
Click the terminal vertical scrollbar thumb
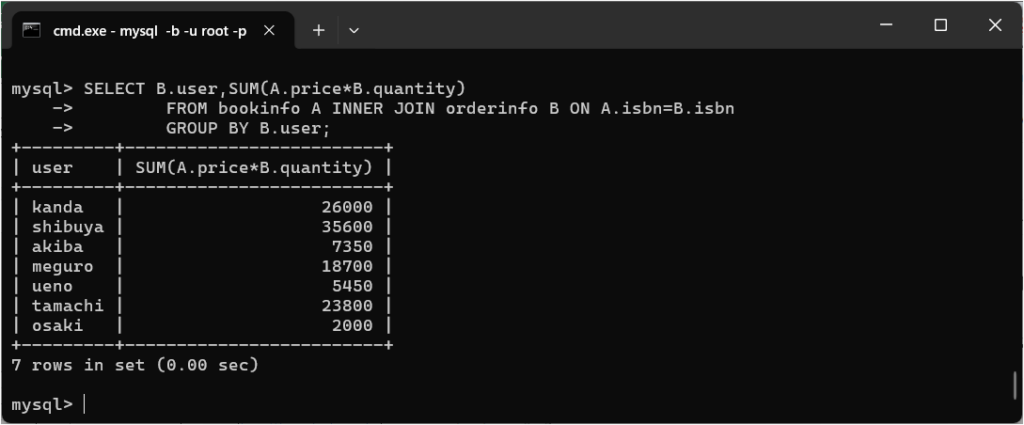[1016, 385]
